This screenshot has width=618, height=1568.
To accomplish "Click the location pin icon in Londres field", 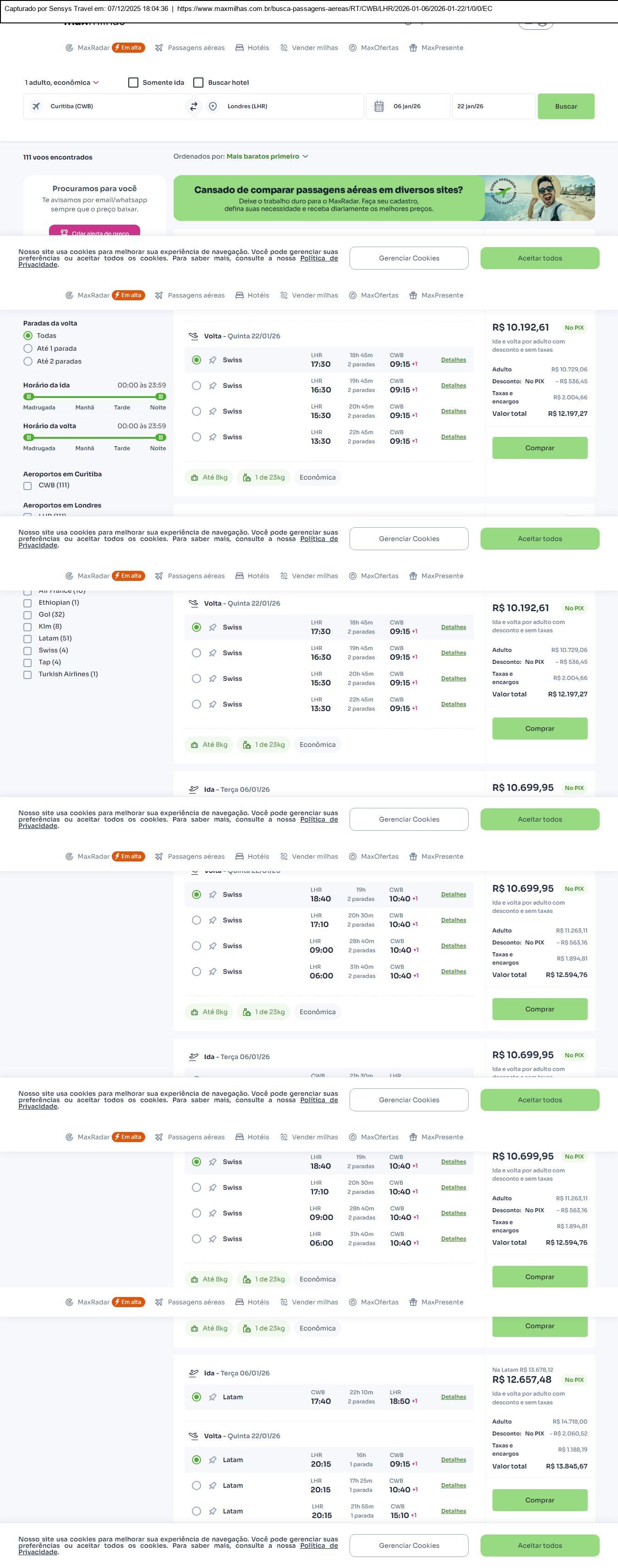I will pyautogui.click(x=213, y=106).
